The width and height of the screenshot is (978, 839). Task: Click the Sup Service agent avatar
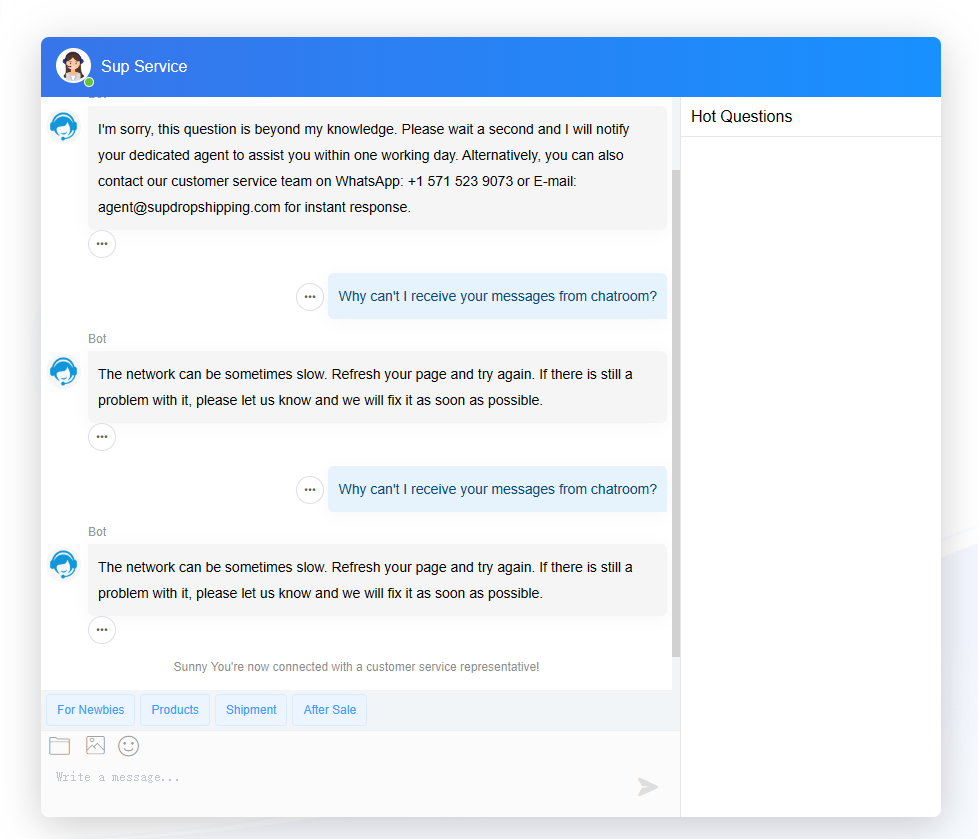[73, 65]
